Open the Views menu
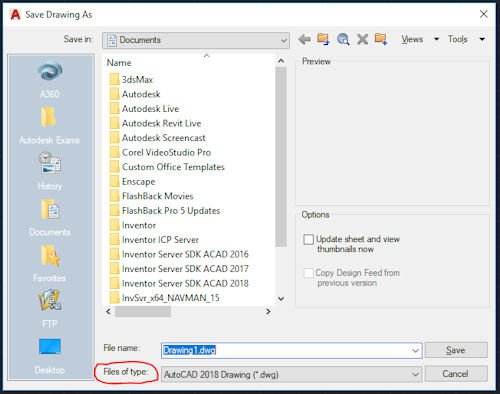Viewport: 500px width, 394px height. click(x=412, y=39)
